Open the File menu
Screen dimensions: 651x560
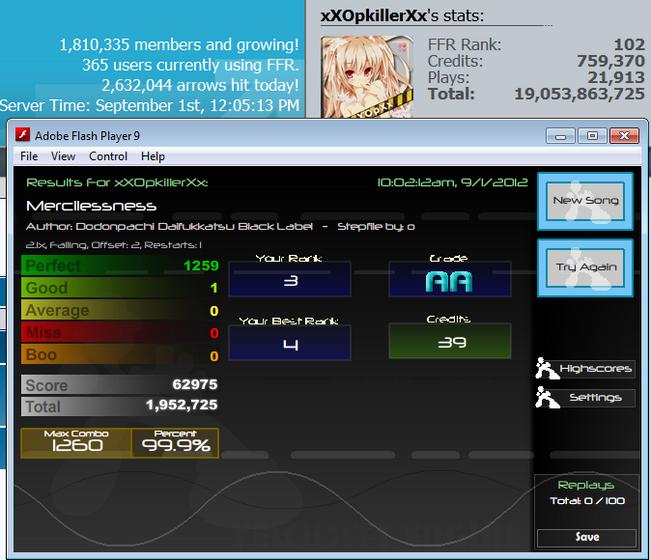click(x=29, y=157)
